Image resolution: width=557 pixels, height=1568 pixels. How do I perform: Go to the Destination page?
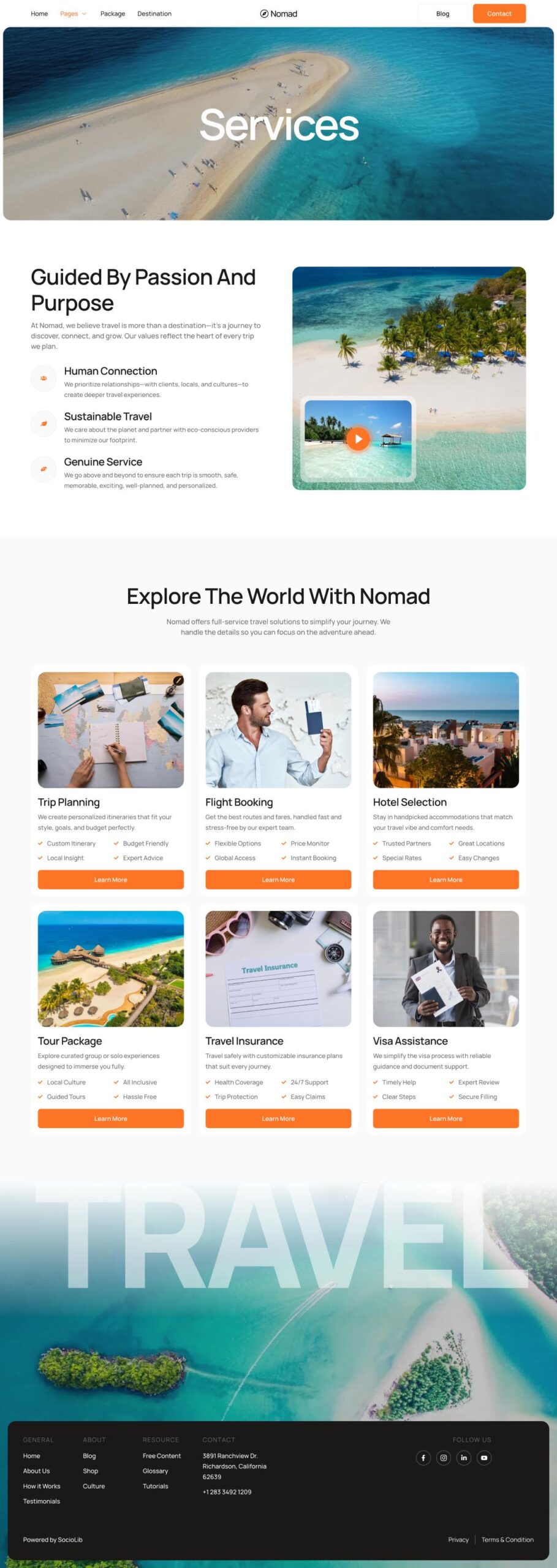pyautogui.click(x=154, y=13)
